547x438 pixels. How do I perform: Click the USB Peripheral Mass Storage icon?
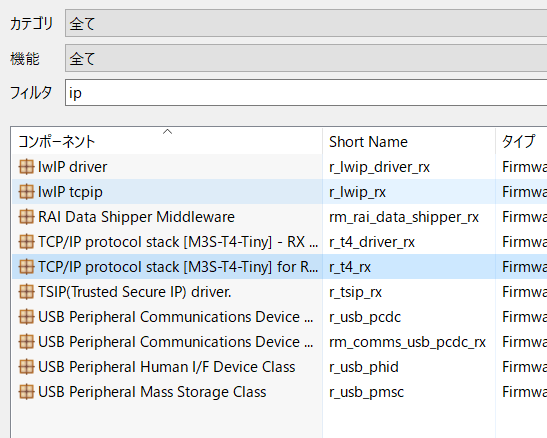[x=27, y=392]
